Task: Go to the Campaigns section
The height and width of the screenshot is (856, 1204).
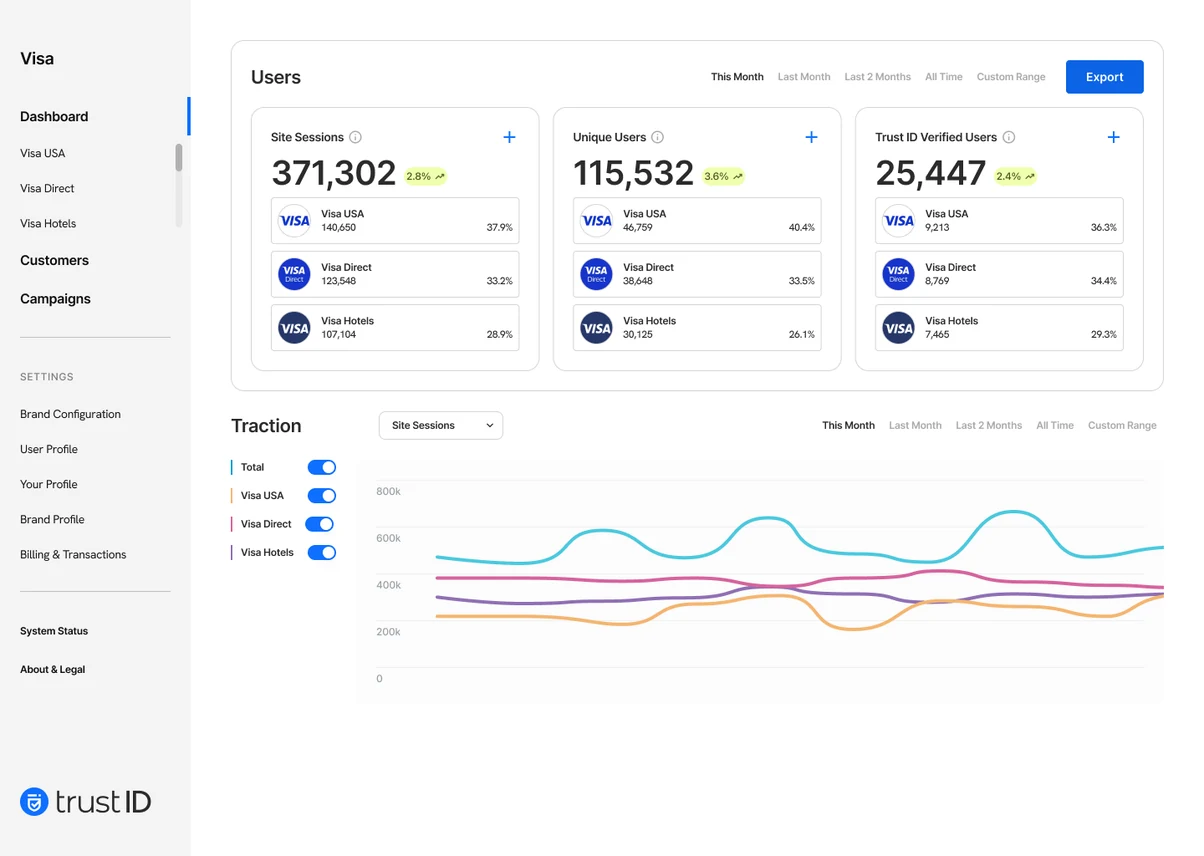Action: click(x=55, y=299)
